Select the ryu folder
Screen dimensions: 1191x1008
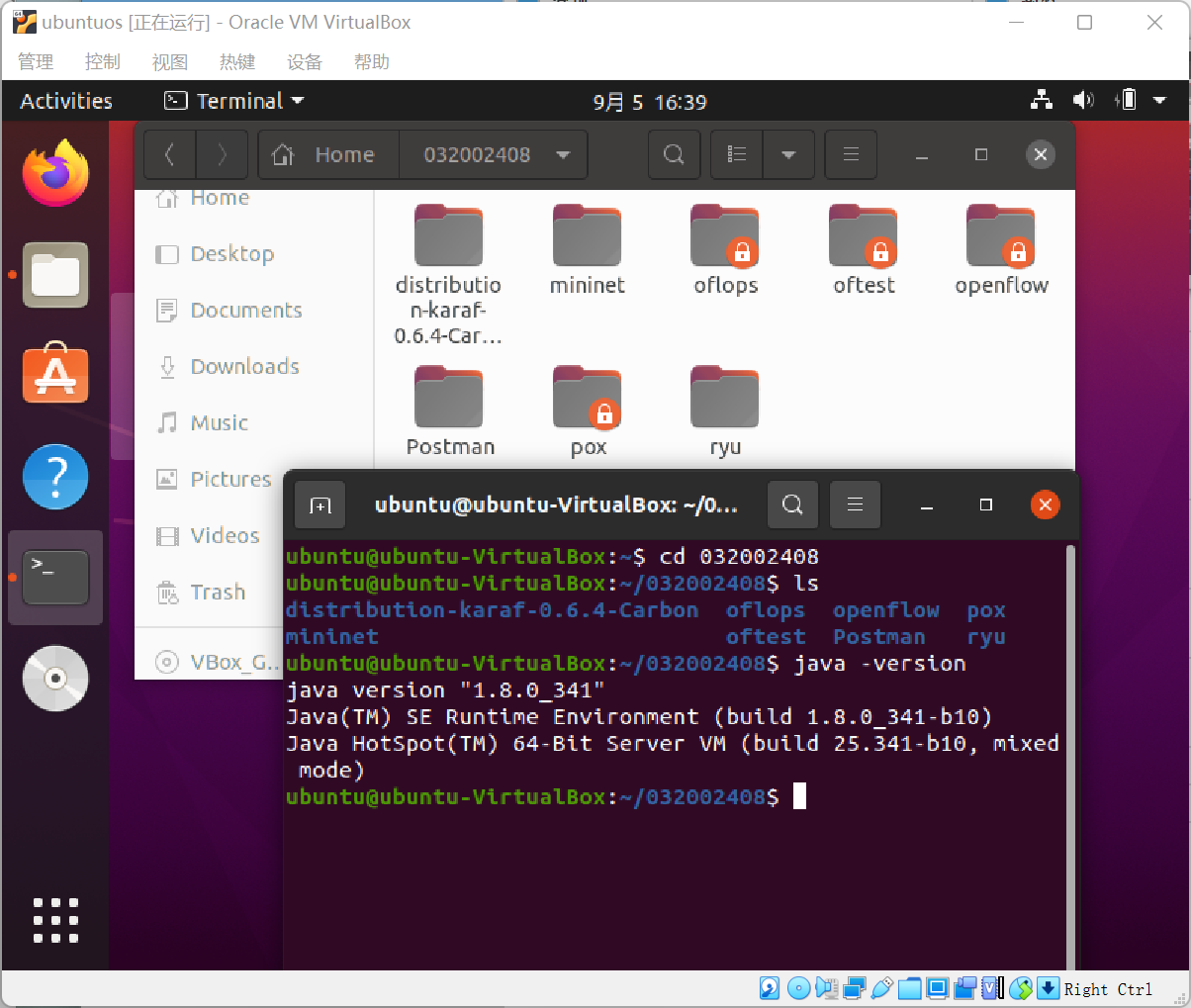coord(725,412)
